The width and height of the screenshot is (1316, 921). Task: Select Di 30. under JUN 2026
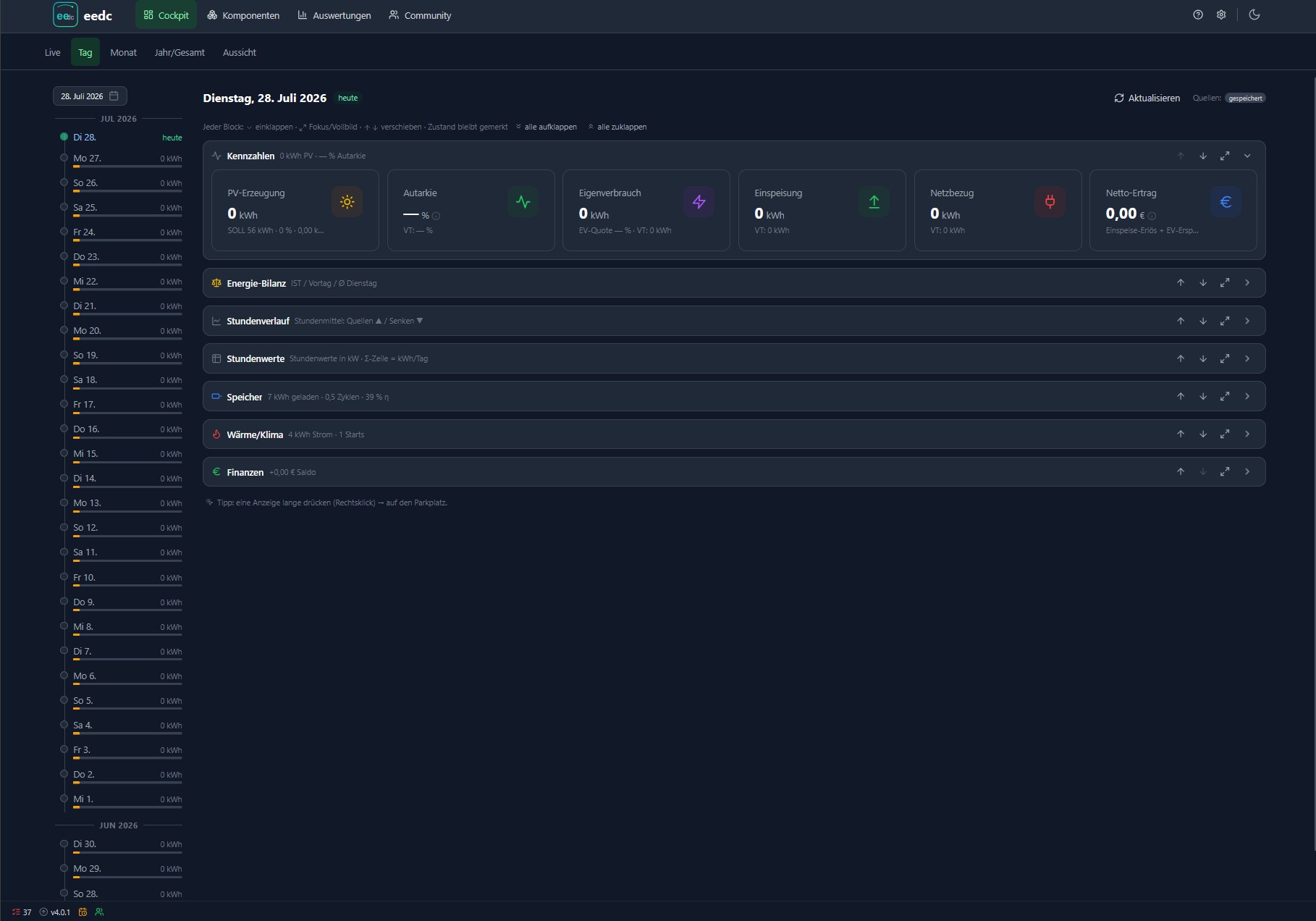coord(122,844)
